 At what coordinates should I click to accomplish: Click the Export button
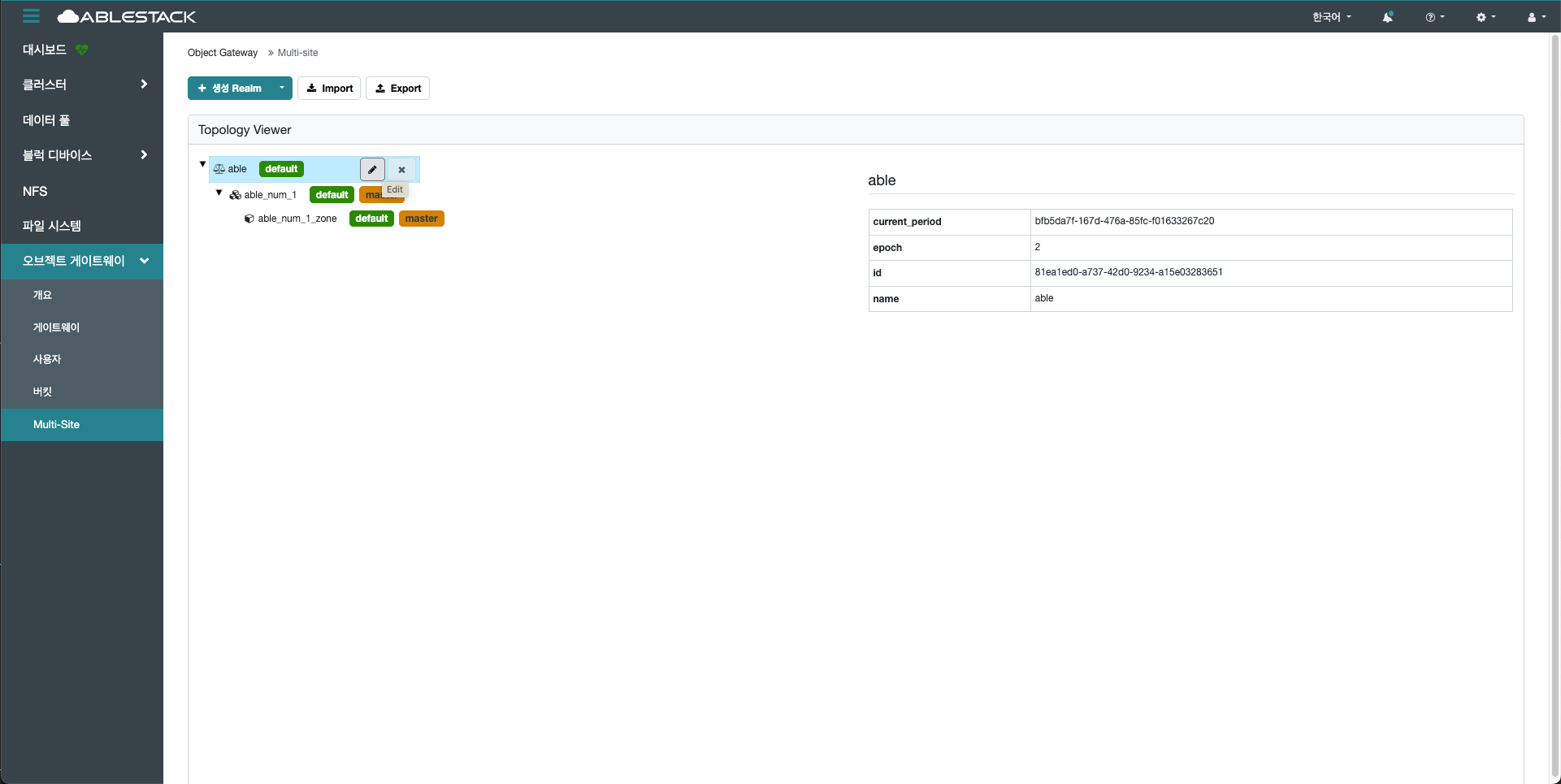click(x=397, y=89)
